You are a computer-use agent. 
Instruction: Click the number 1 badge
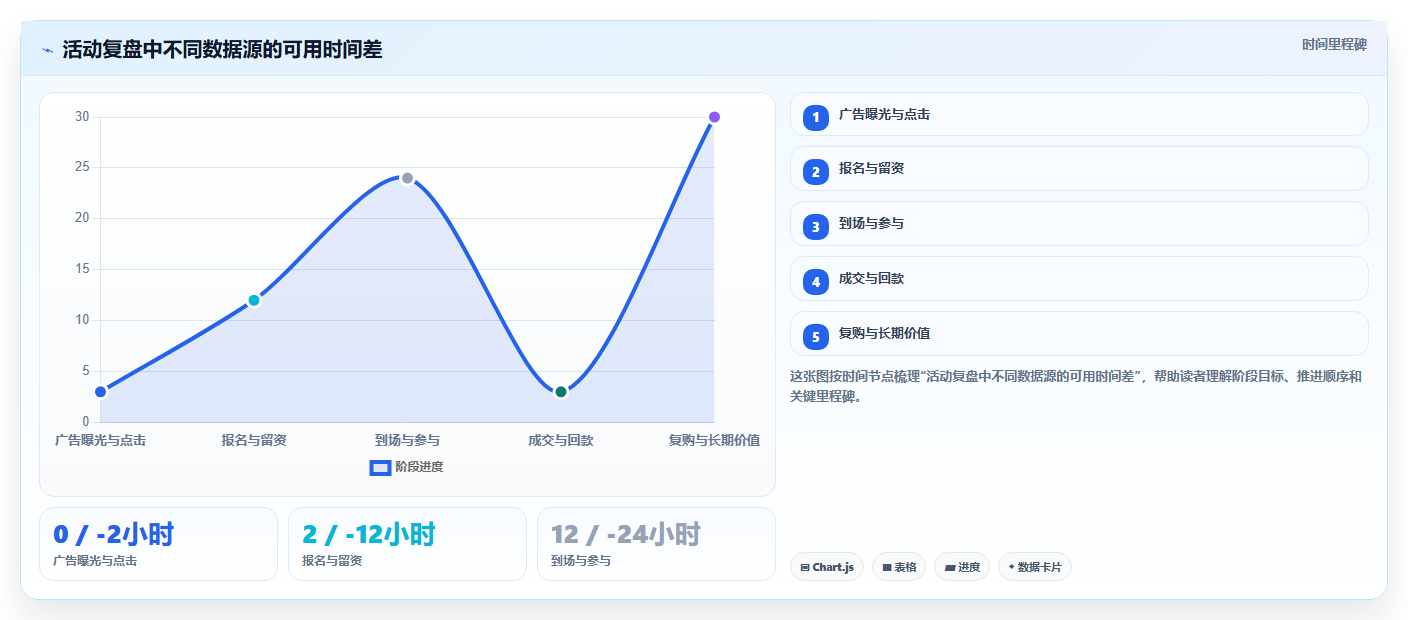(x=816, y=117)
